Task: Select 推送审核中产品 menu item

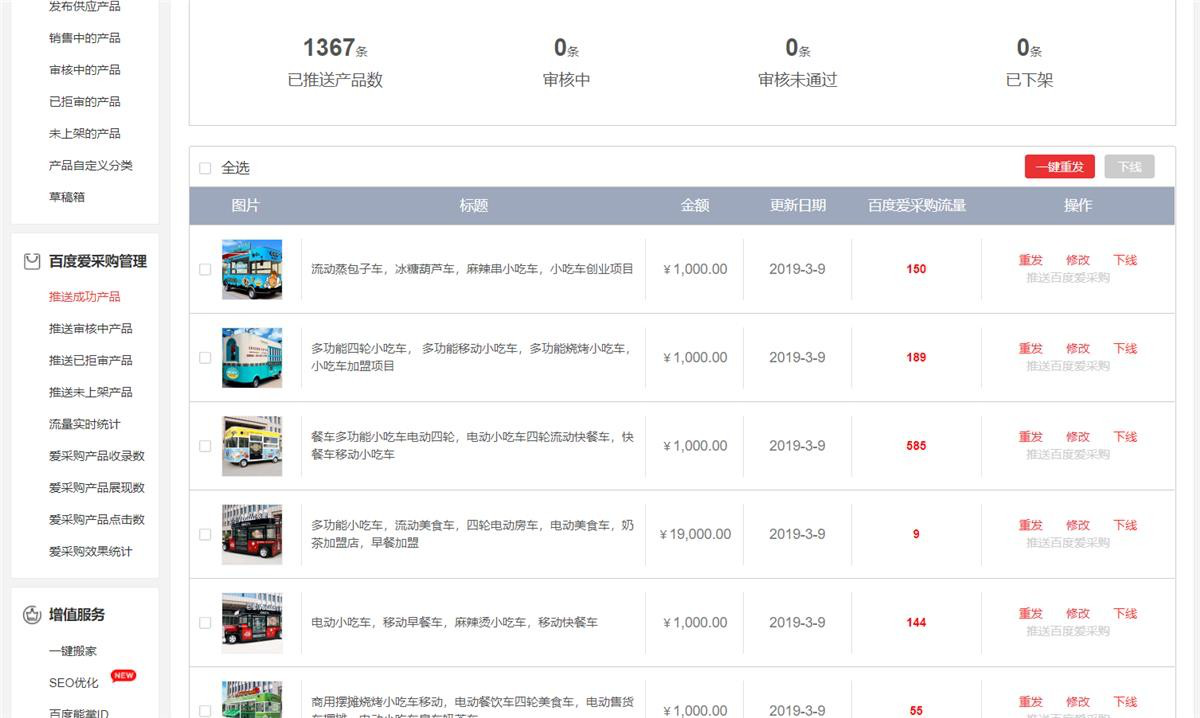Action: (x=91, y=329)
